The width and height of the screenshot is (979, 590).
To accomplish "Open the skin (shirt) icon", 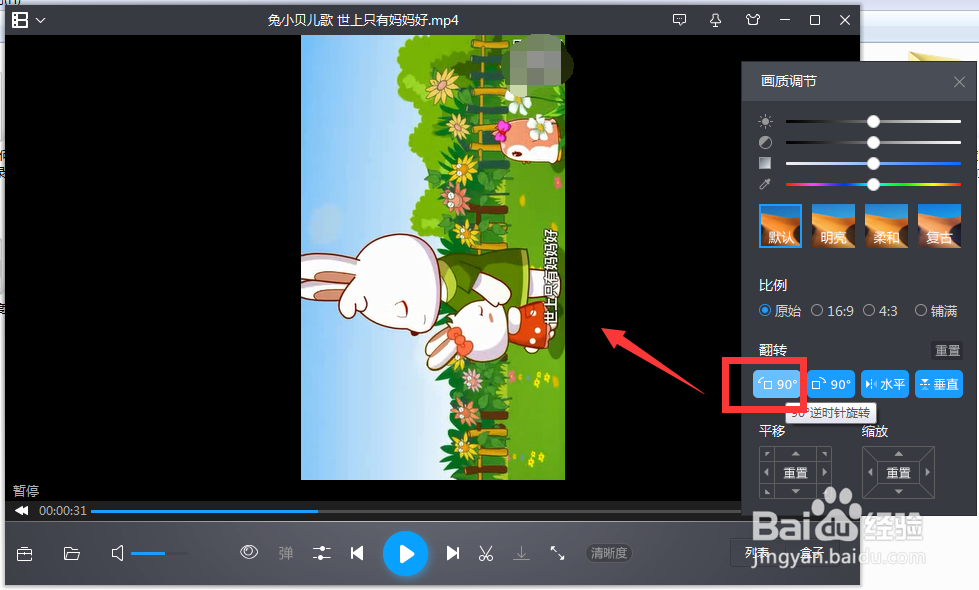I will tap(753, 20).
